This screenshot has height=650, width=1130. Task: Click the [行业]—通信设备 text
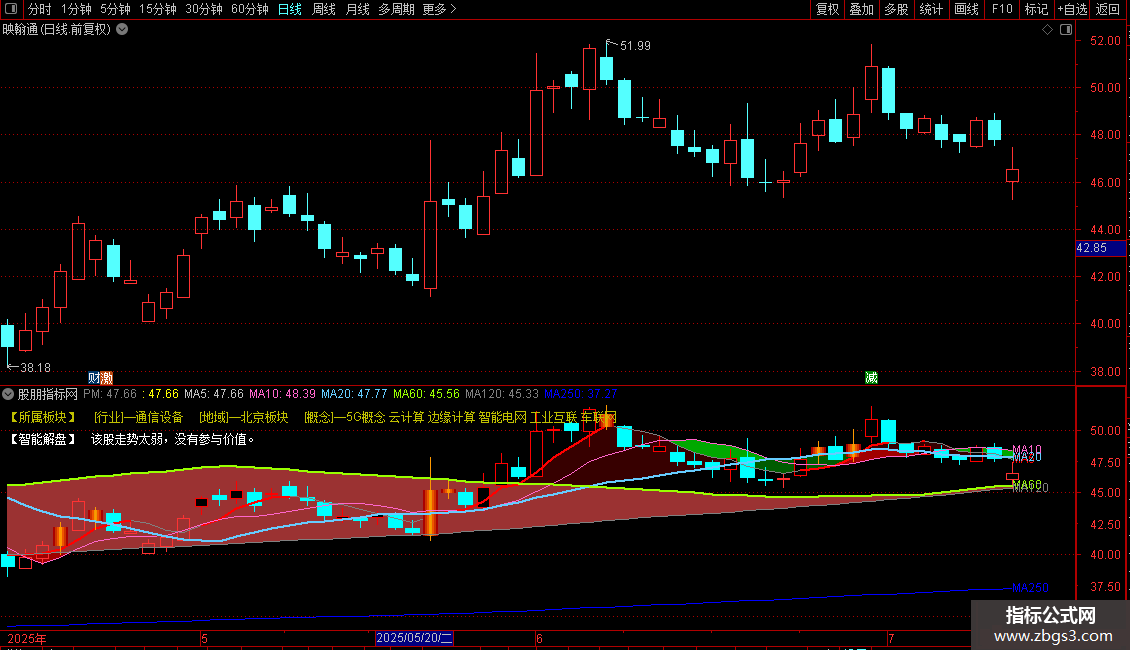(x=138, y=417)
